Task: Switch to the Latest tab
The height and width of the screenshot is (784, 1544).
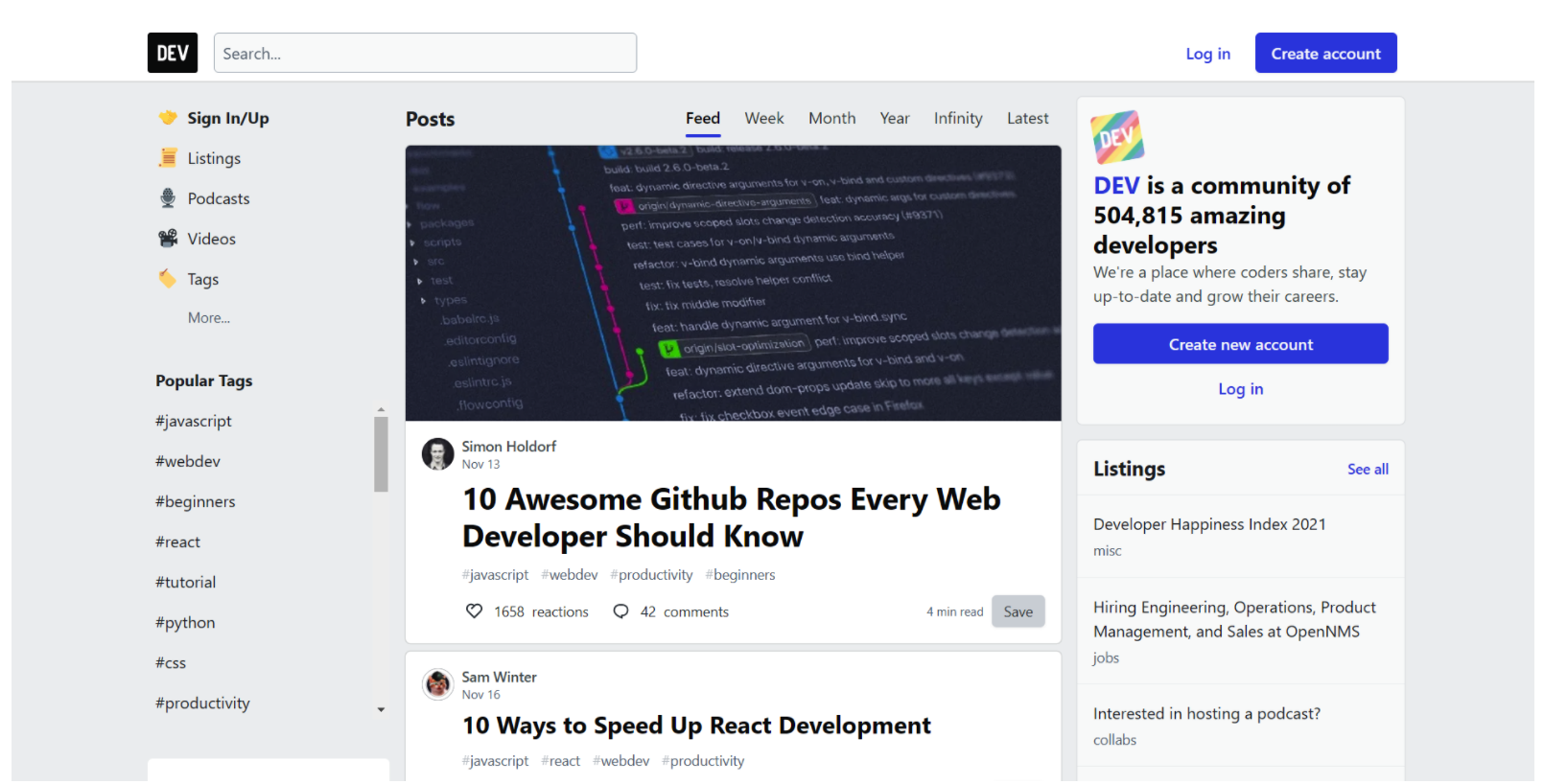Action: (1028, 119)
